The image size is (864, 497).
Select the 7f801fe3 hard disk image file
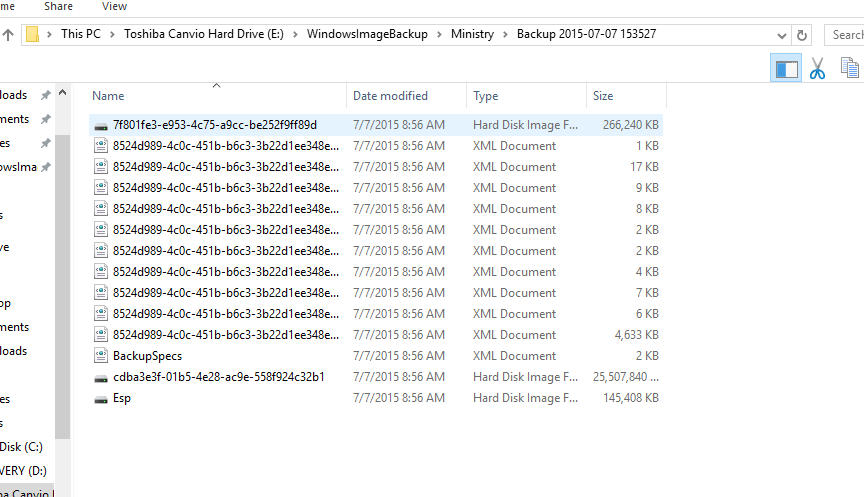[x=214, y=125]
